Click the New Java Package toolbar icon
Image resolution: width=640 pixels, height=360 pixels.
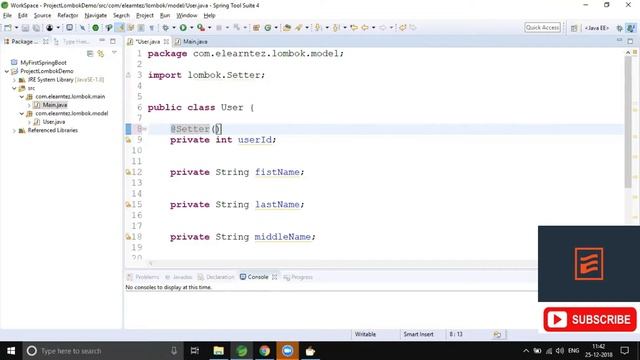256,28
